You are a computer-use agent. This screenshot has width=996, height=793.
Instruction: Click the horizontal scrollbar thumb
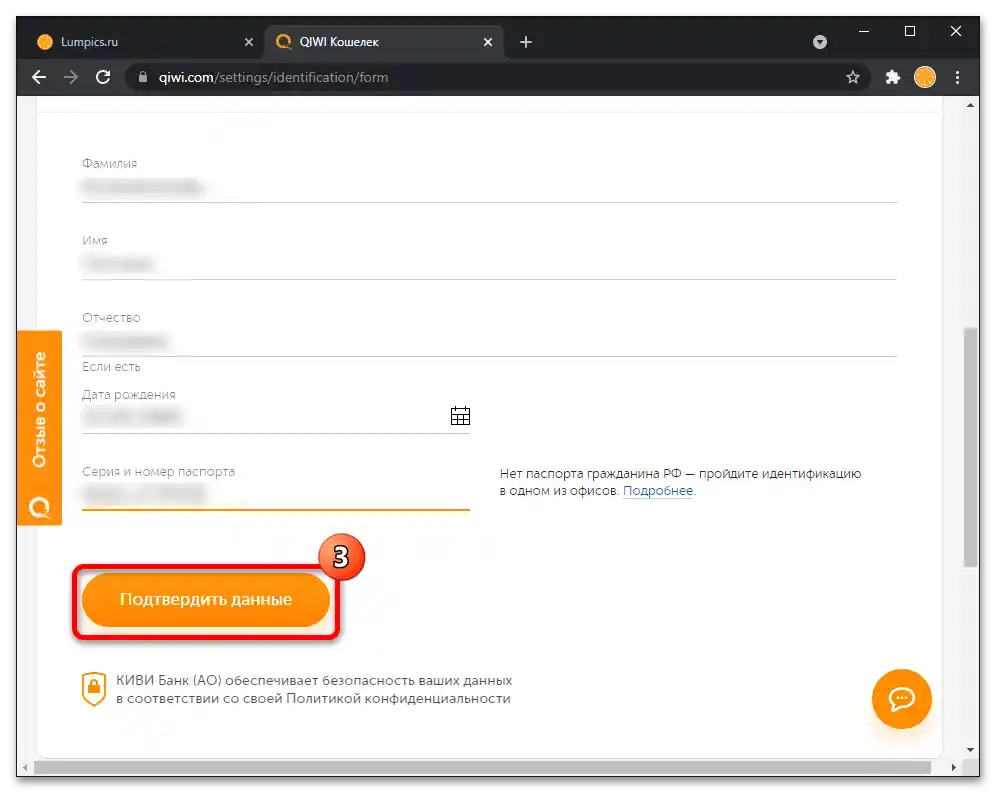click(483, 768)
